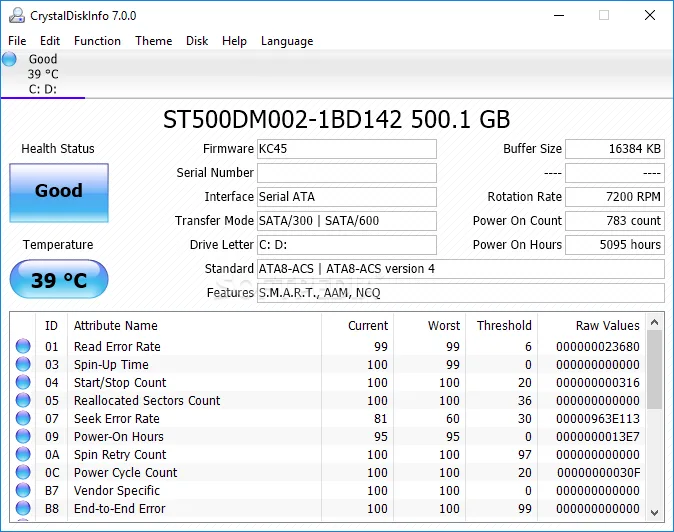Open the Function menu
Image resolution: width=674 pixels, height=532 pixels.
point(97,41)
